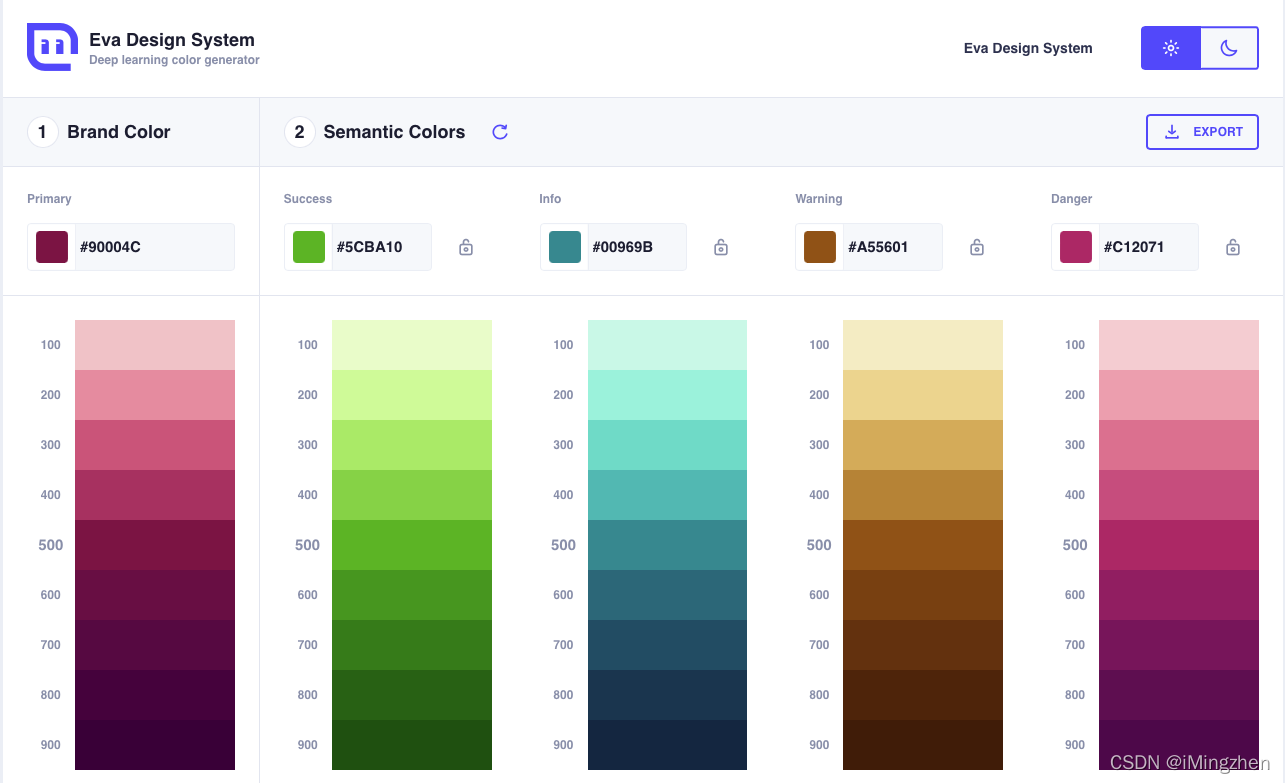This screenshot has height=783, width=1285.
Task: Select the Success 400 shade
Action: coord(412,495)
